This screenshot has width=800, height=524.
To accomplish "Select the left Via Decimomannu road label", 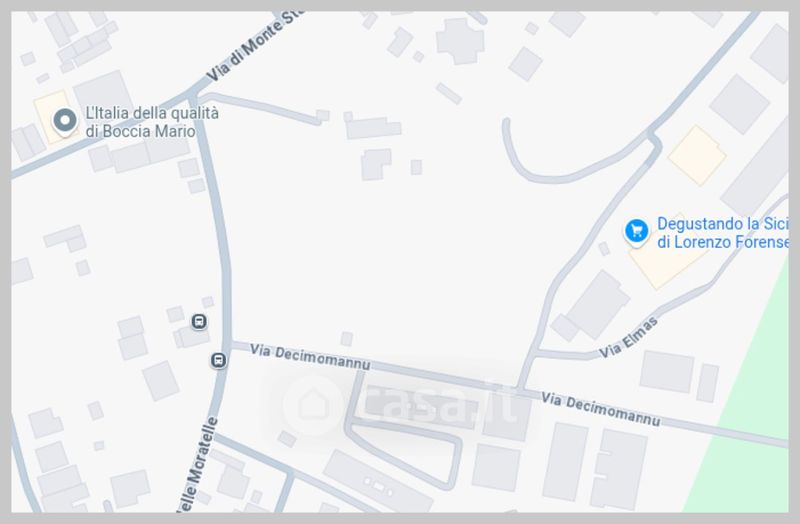I will click(310, 357).
